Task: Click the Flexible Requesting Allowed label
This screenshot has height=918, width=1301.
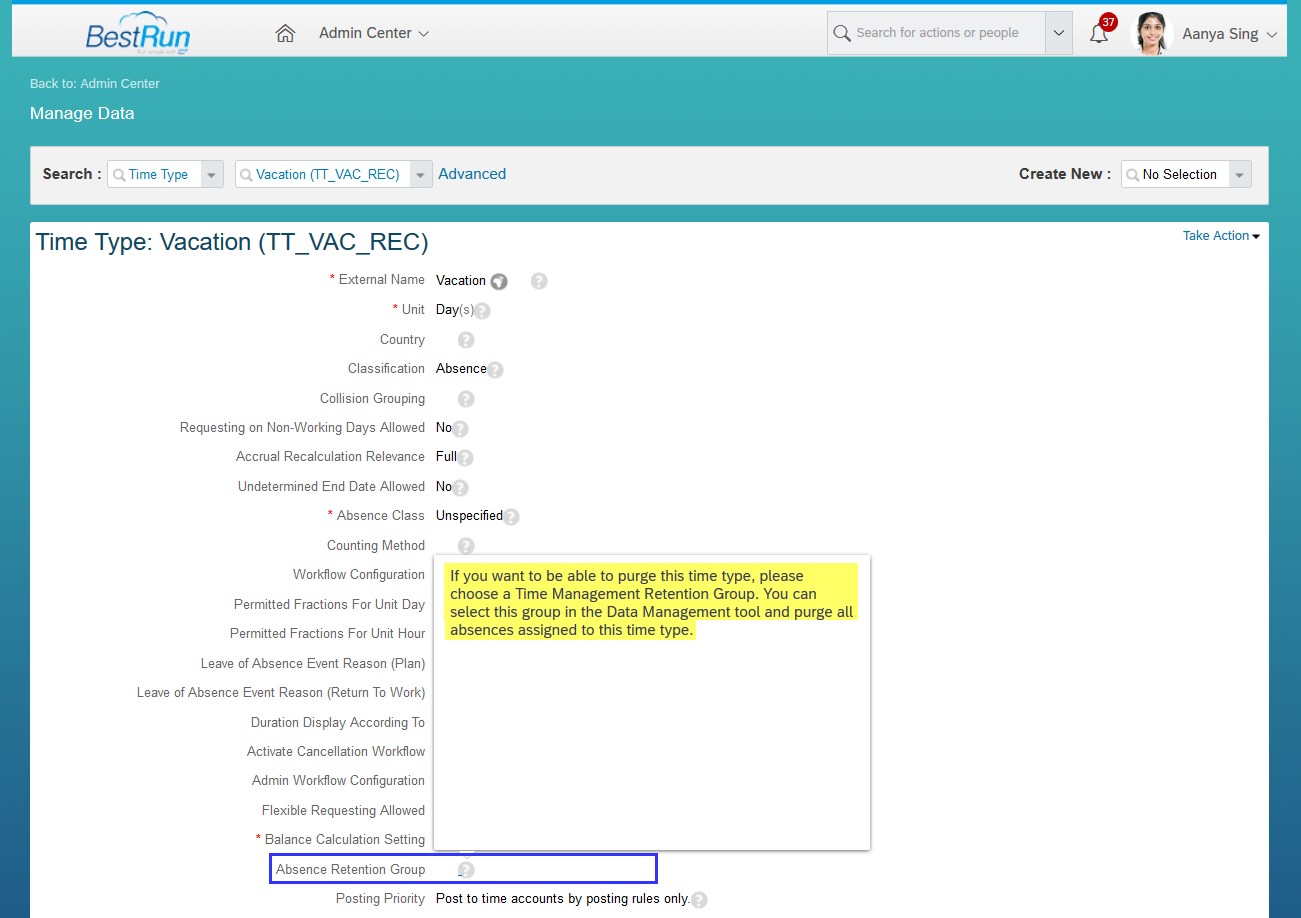Action: click(343, 811)
